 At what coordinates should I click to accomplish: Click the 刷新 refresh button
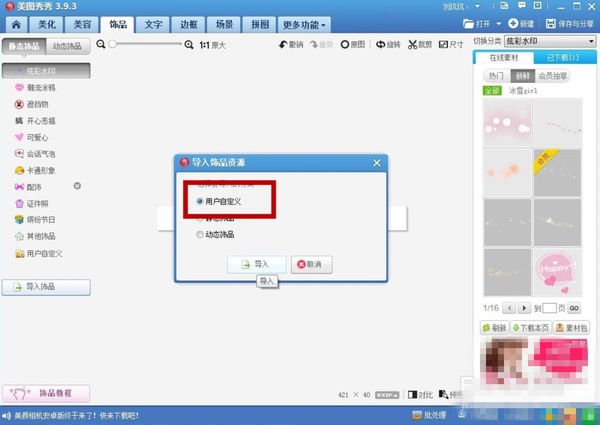[x=494, y=328]
